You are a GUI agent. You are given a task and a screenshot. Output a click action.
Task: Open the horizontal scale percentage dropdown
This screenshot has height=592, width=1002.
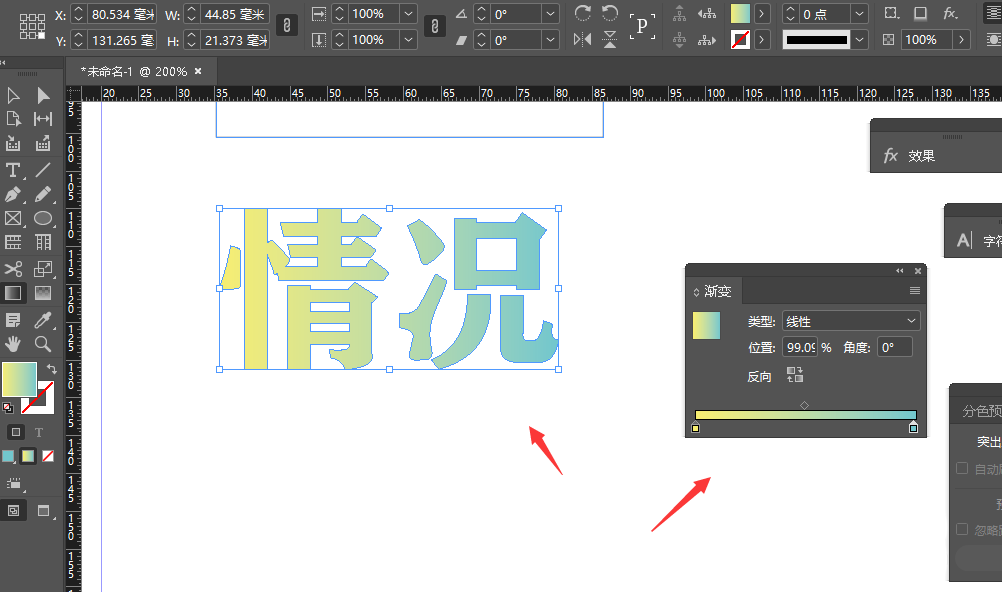(x=409, y=14)
